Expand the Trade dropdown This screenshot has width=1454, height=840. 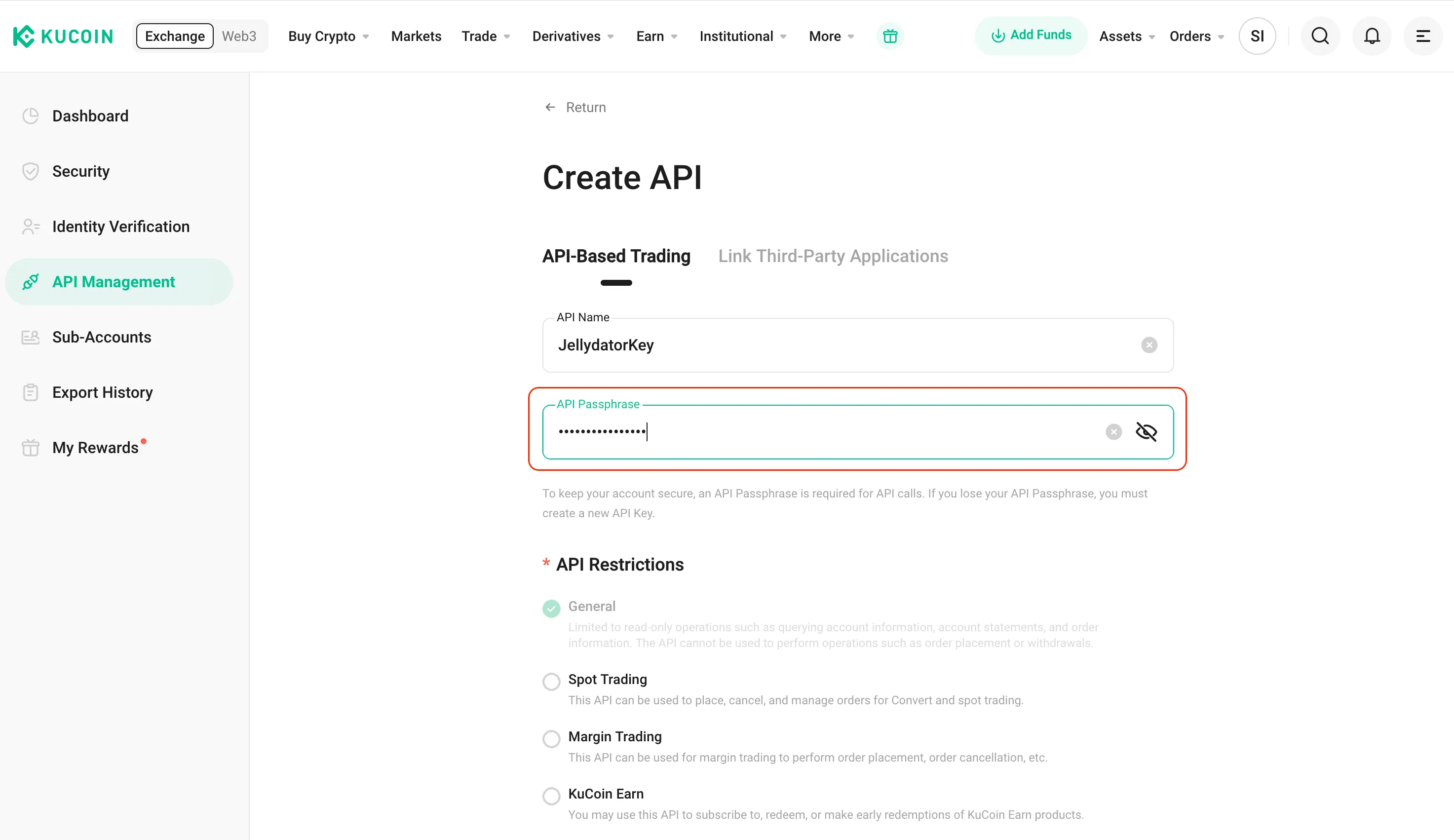click(486, 37)
